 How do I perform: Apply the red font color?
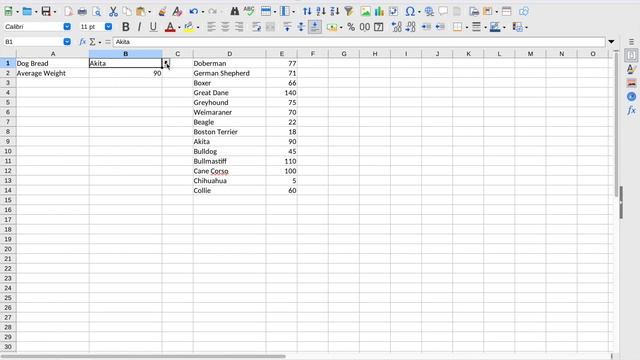click(x=170, y=27)
